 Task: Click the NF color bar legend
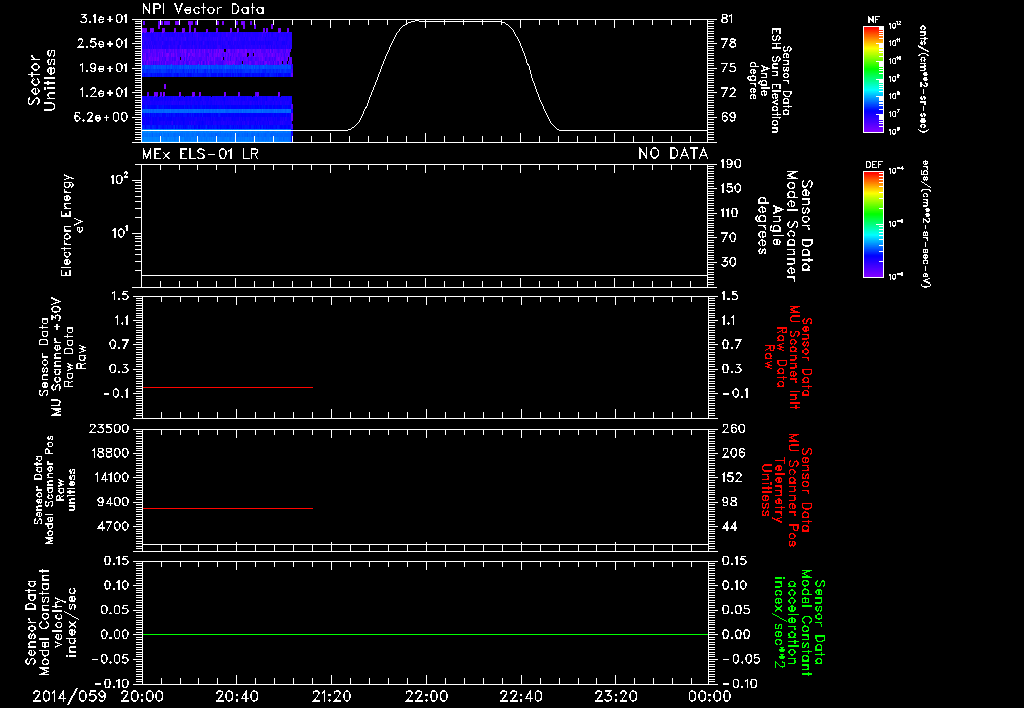tap(874, 78)
